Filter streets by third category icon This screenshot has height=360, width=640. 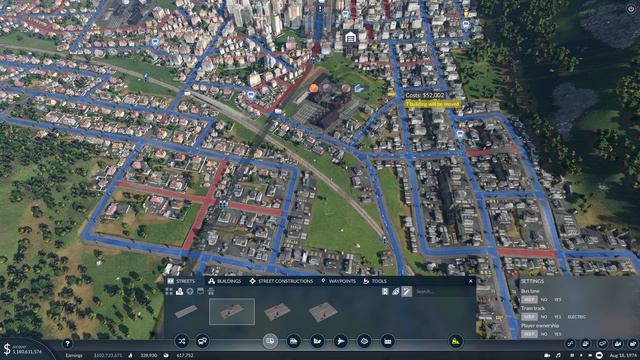190,291
